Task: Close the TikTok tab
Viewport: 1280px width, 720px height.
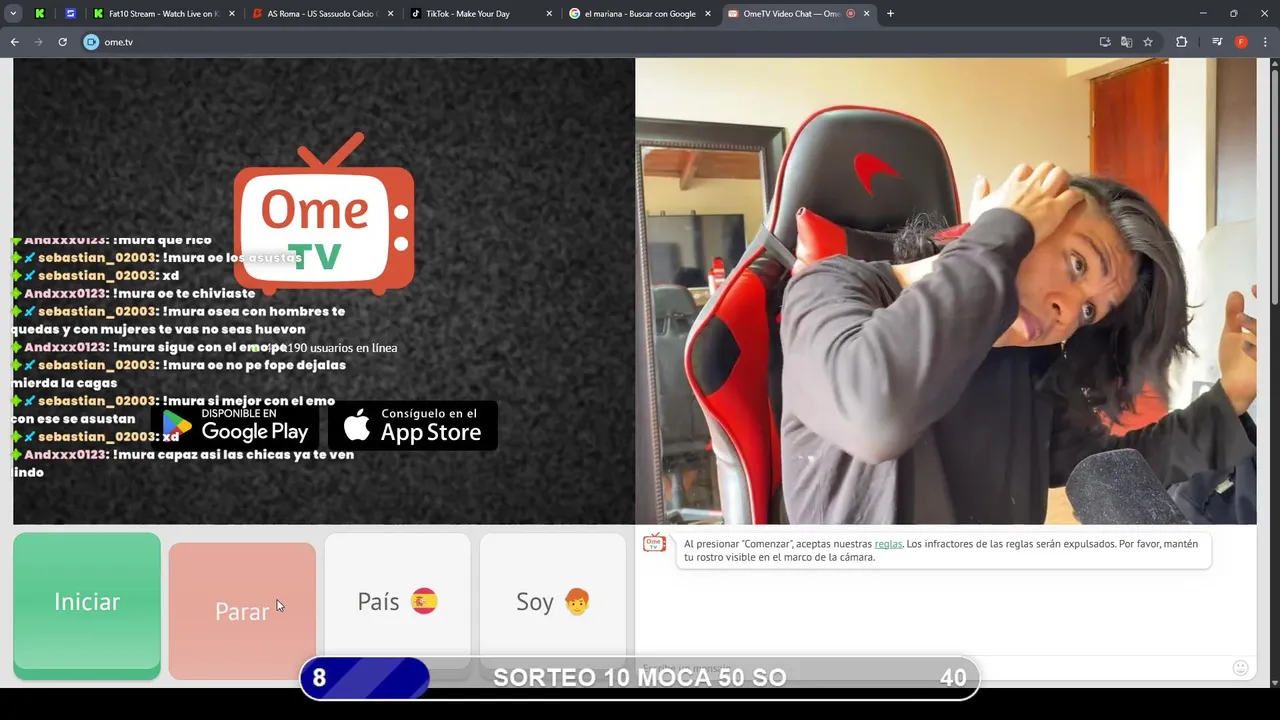Action: click(549, 14)
